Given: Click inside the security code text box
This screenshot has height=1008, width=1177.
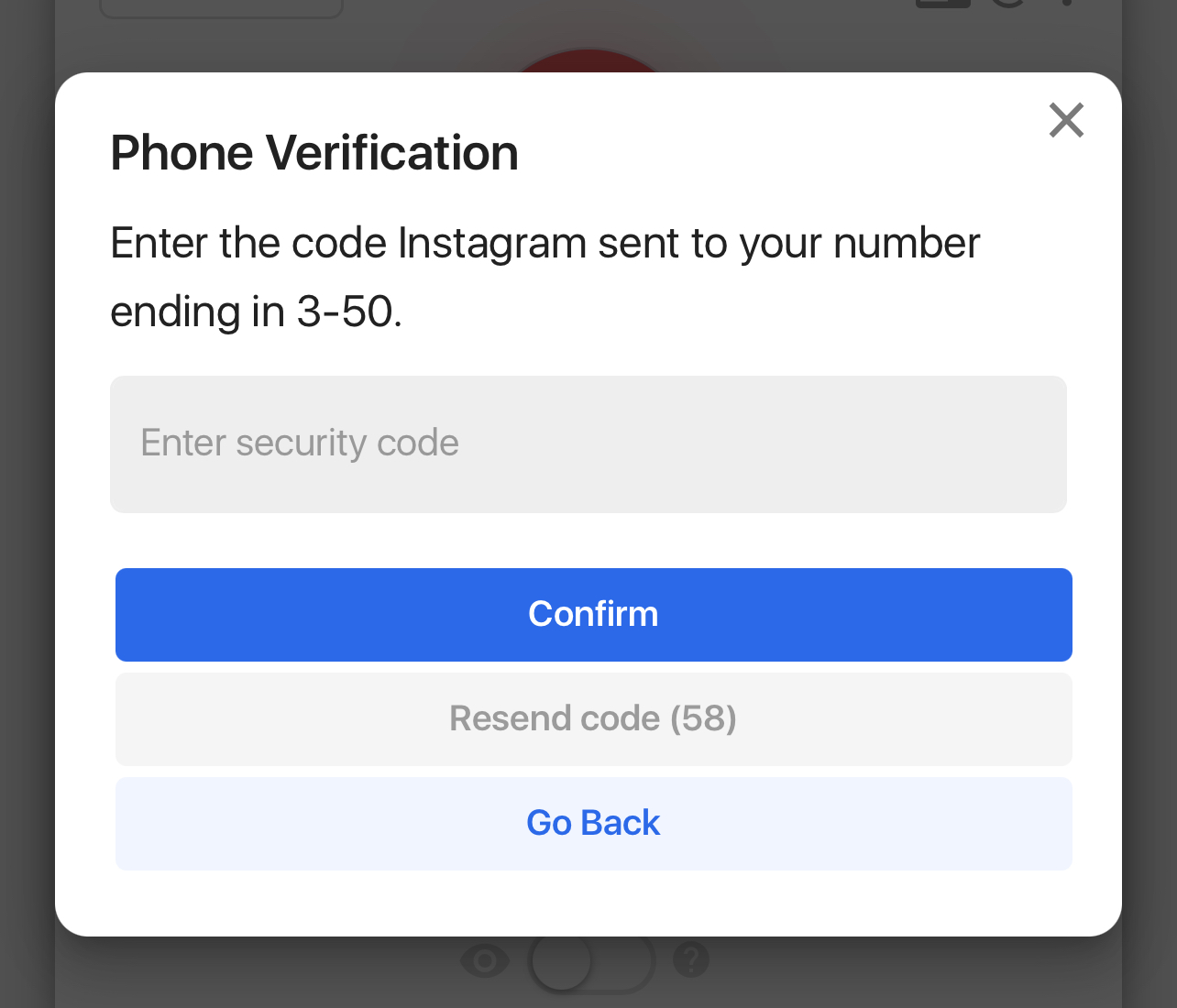Looking at the screenshot, I should [x=588, y=444].
